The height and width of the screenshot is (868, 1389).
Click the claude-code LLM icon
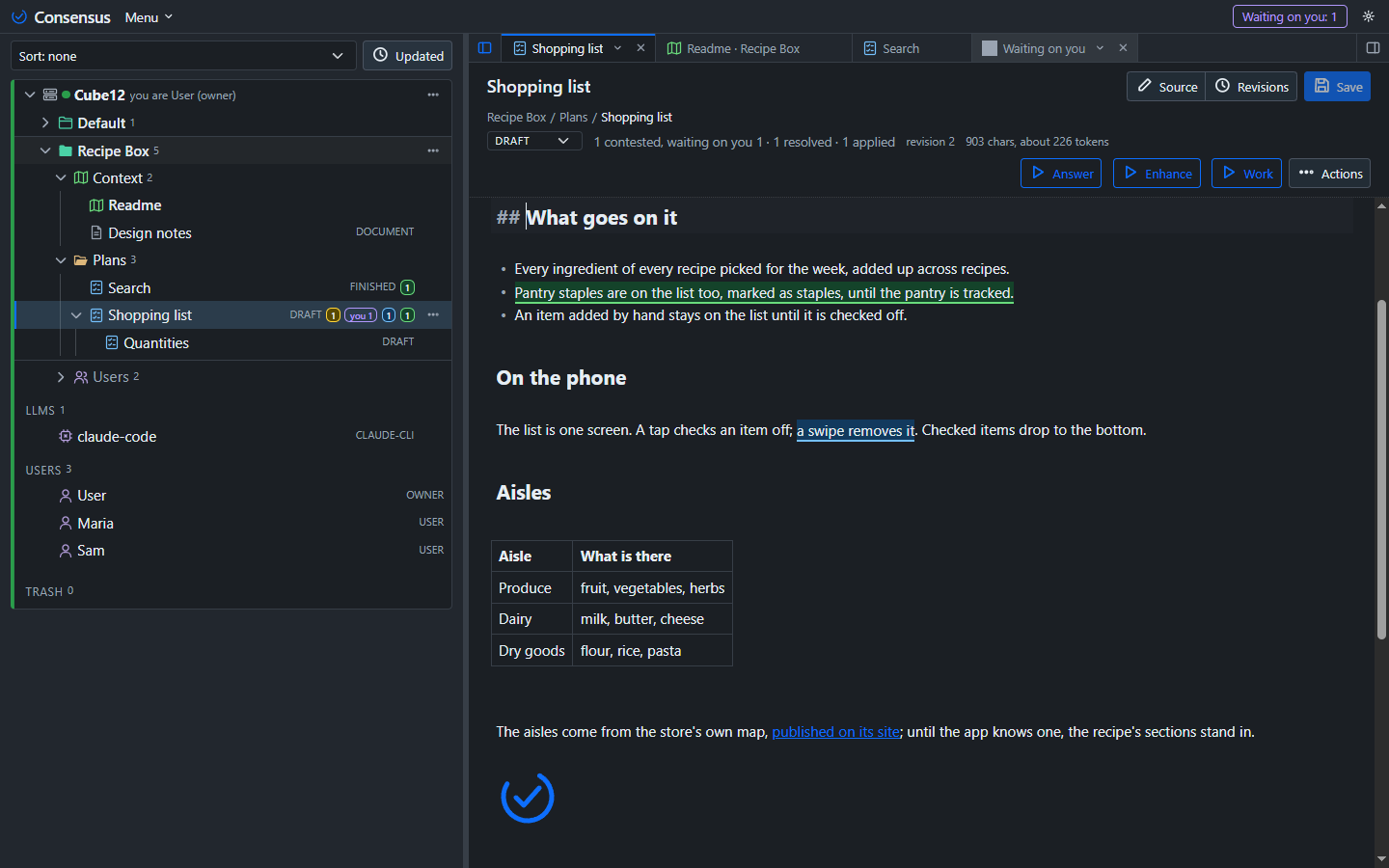[x=66, y=436]
